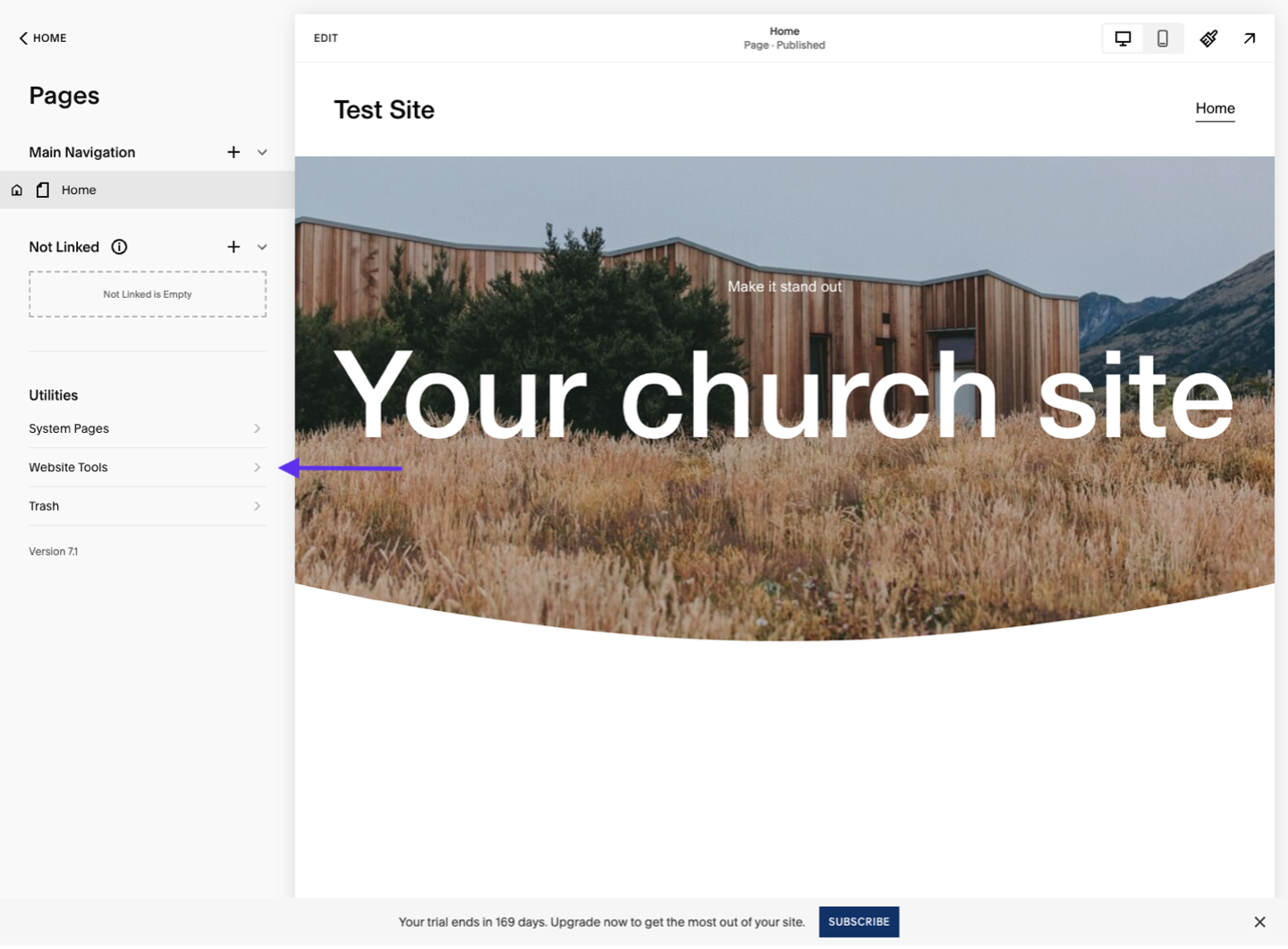Click the home icon beside the Home page
Image resolution: width=1288 pixels, height=949 pixels.
pyautogui.click(x=17, y=191)
